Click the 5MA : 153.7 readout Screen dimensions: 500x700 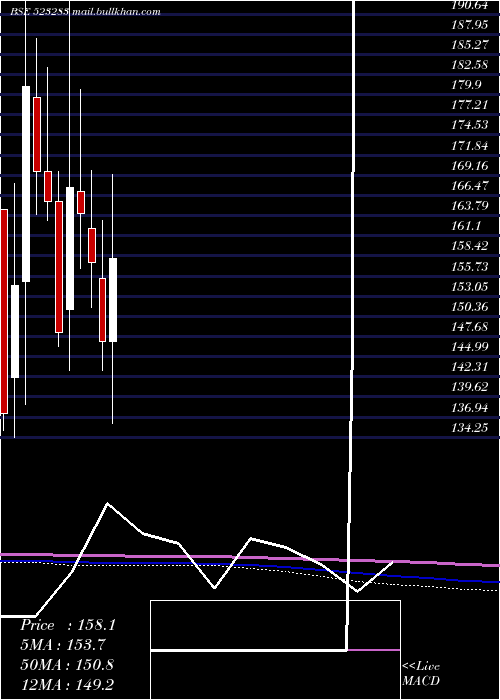(x=62, y=645)
